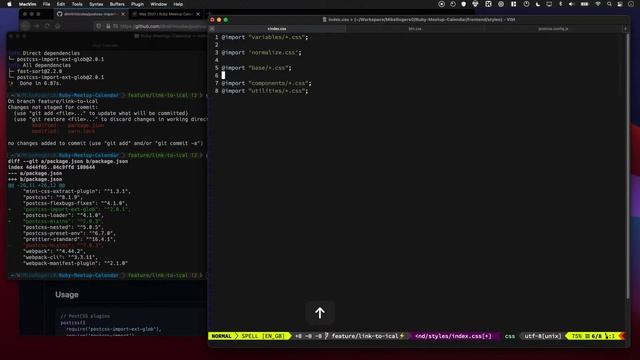This screenshot has width=640, height=360.
Task: Click the shield icon in browser address bar
Action: pos(99,26)
